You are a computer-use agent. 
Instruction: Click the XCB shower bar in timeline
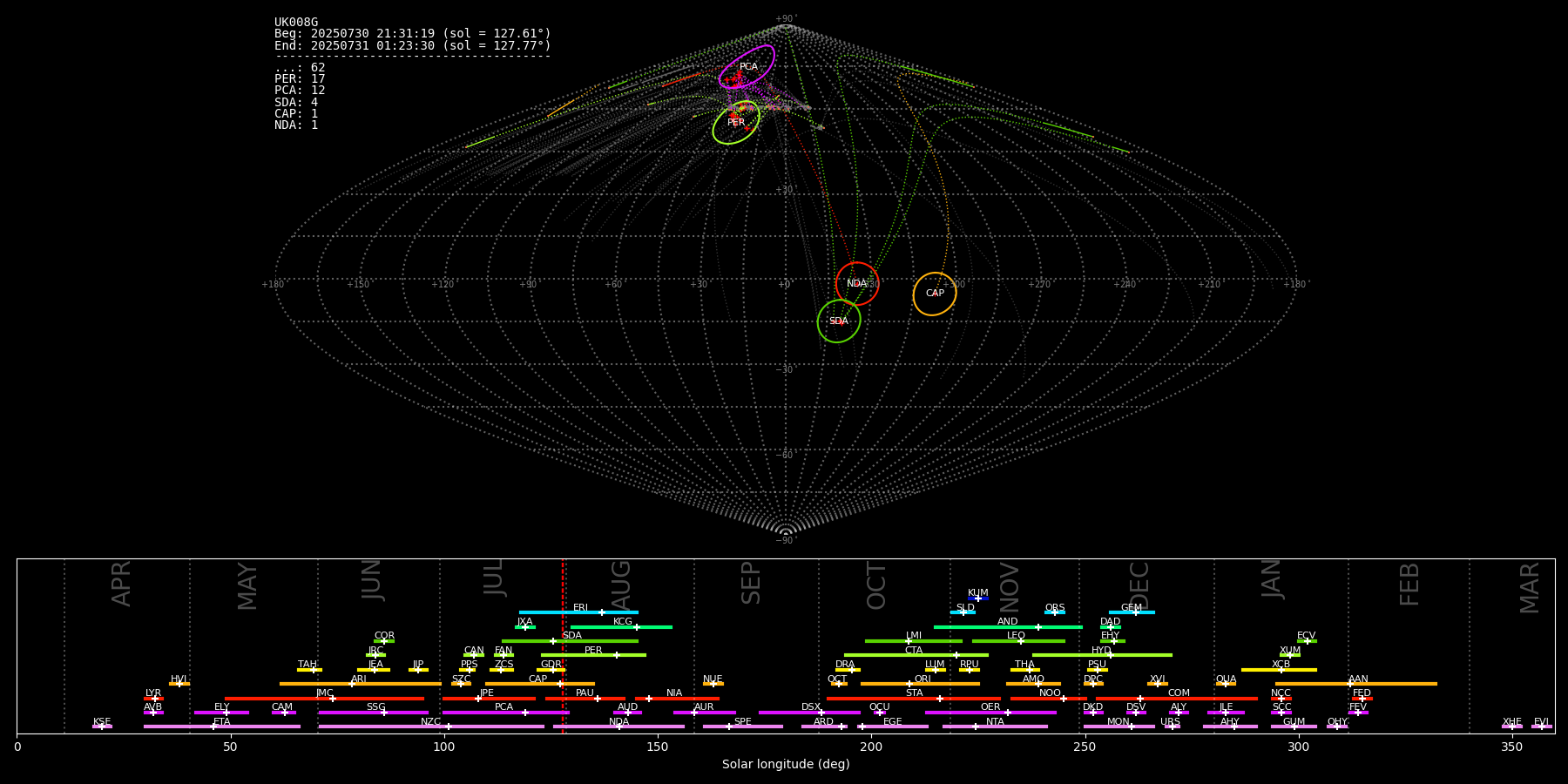tap(1279, 670)
